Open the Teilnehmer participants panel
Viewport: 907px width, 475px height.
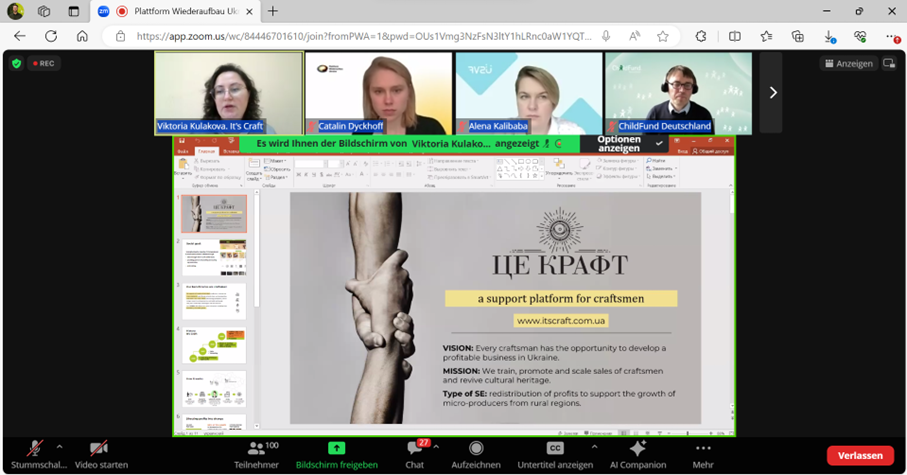(256, 455)
